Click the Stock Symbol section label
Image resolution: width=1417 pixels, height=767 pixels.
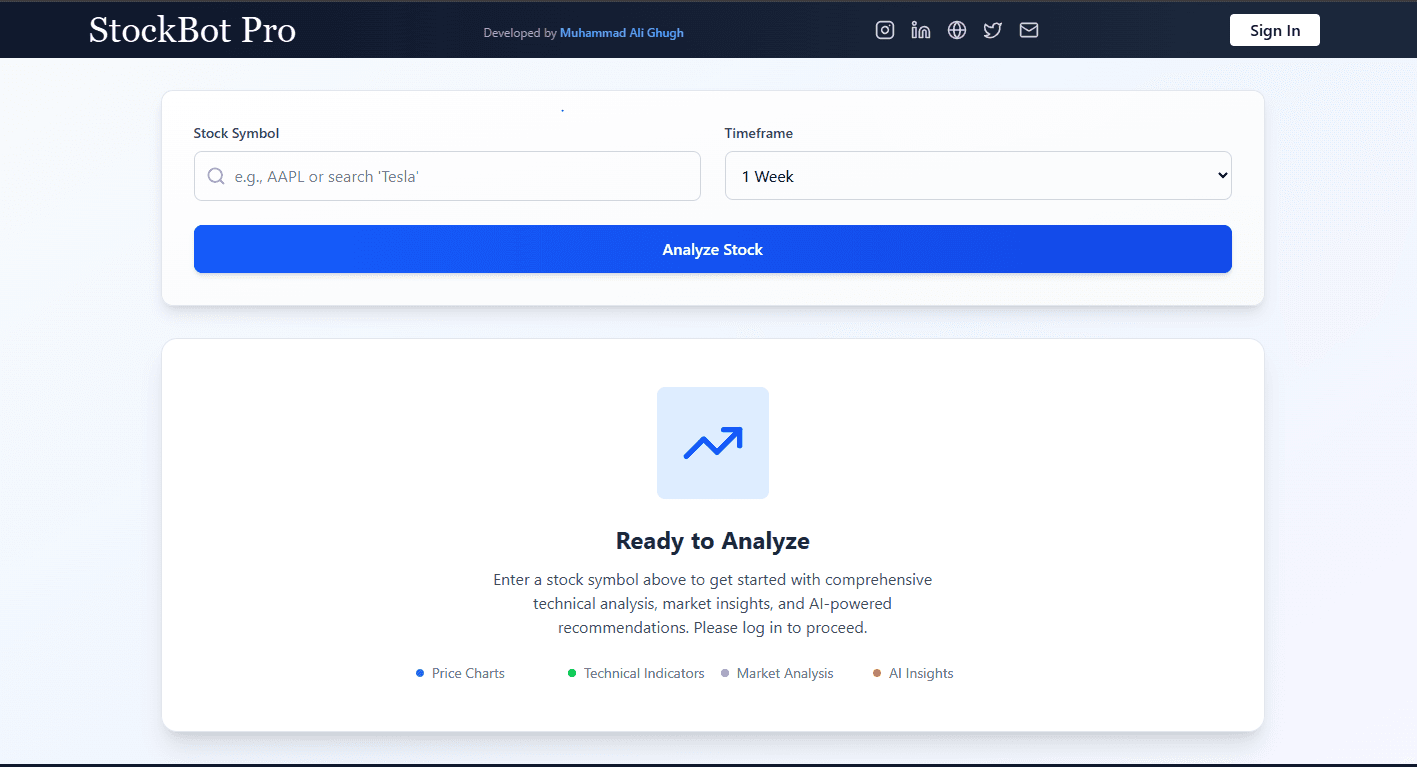coord(236,133)
